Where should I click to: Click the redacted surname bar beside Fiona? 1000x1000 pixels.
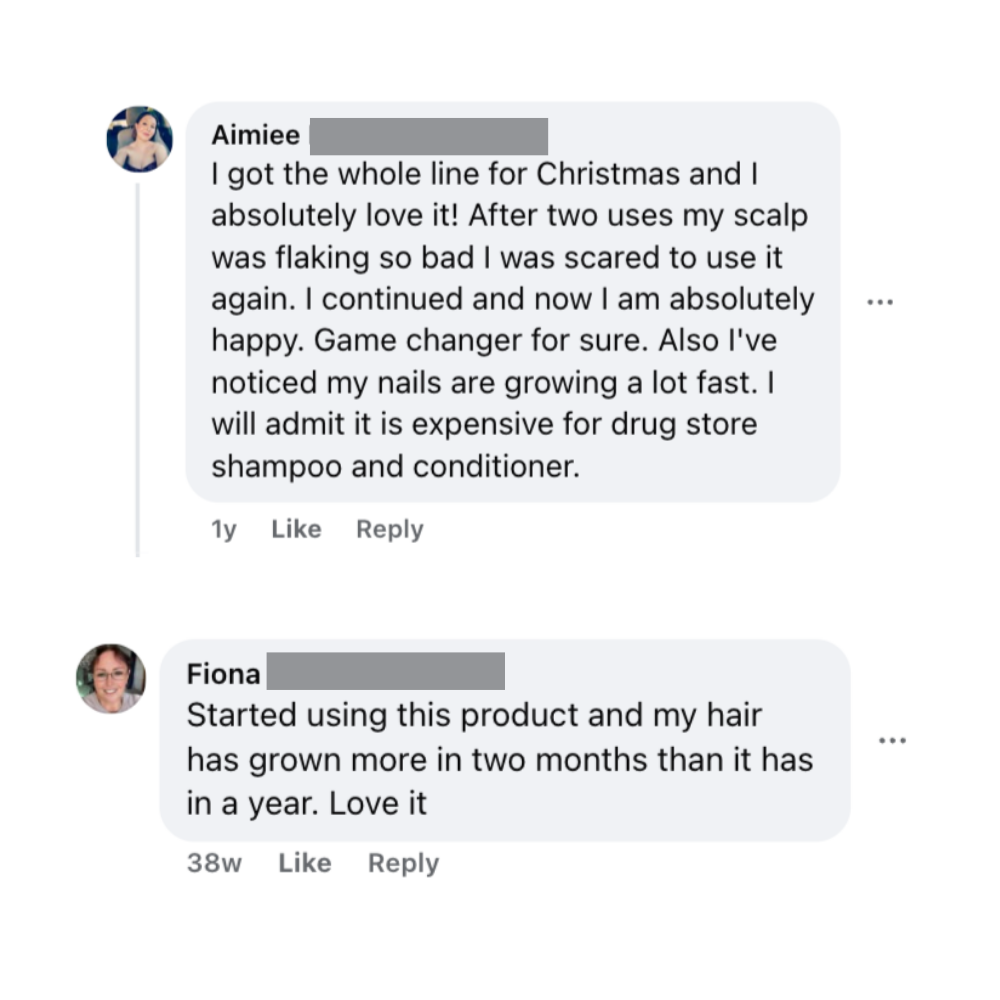click(386, 672)
